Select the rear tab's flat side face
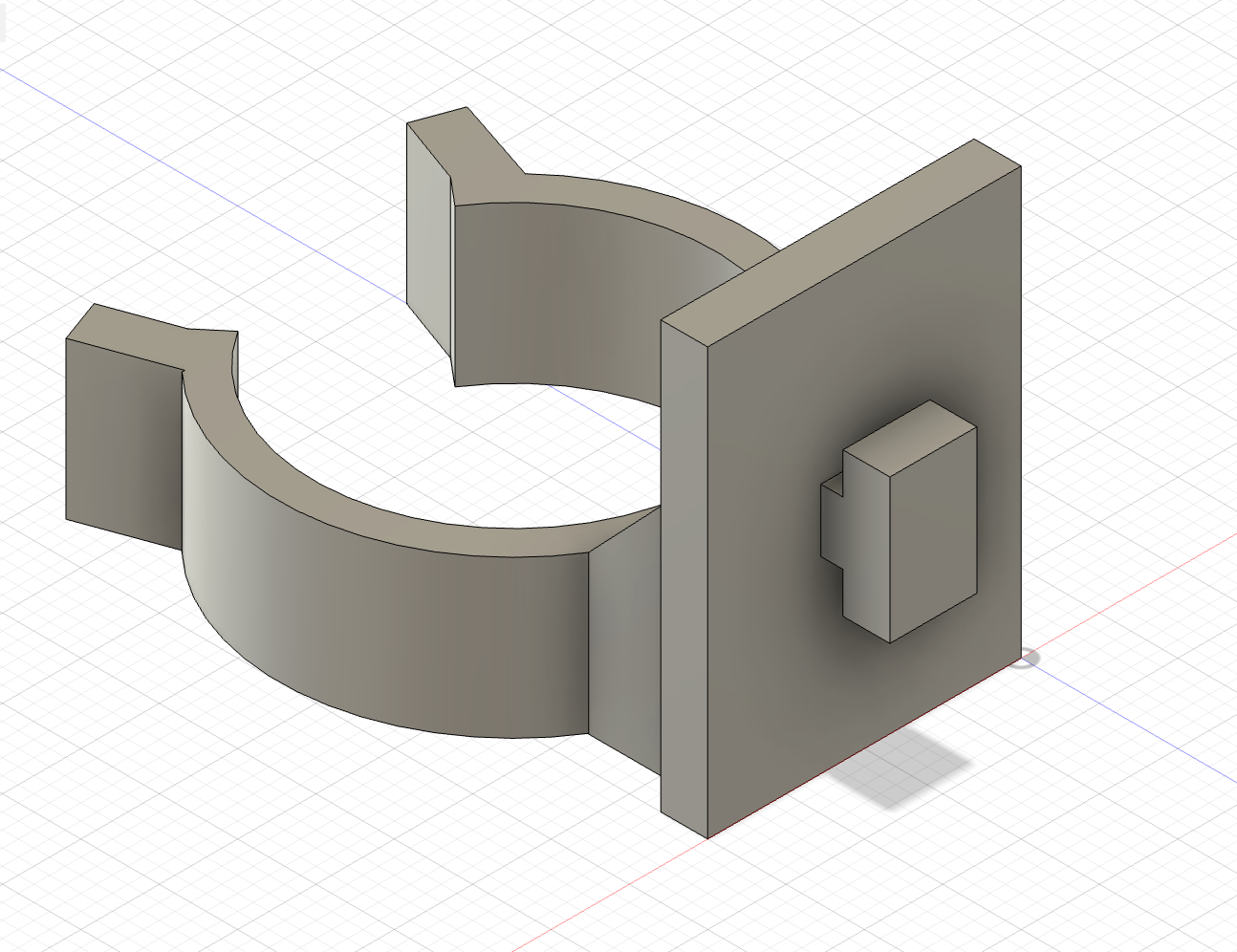1237x952 pixels. click(428, 239)
